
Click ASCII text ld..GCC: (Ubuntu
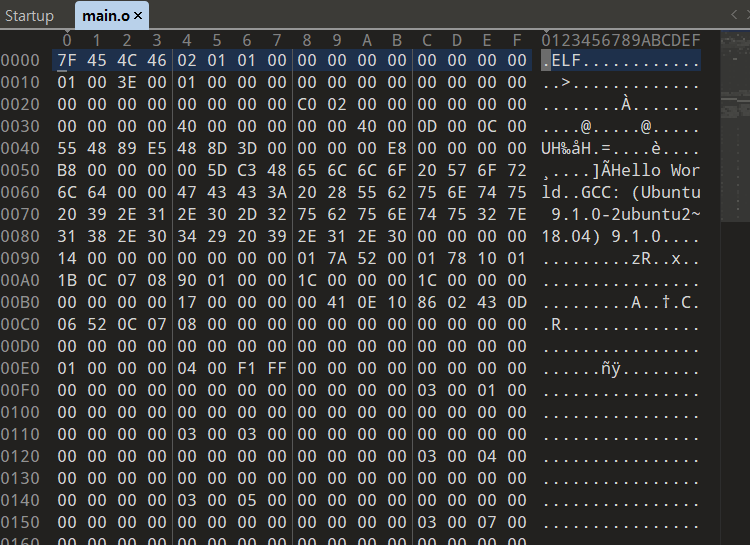click(621, 192)
